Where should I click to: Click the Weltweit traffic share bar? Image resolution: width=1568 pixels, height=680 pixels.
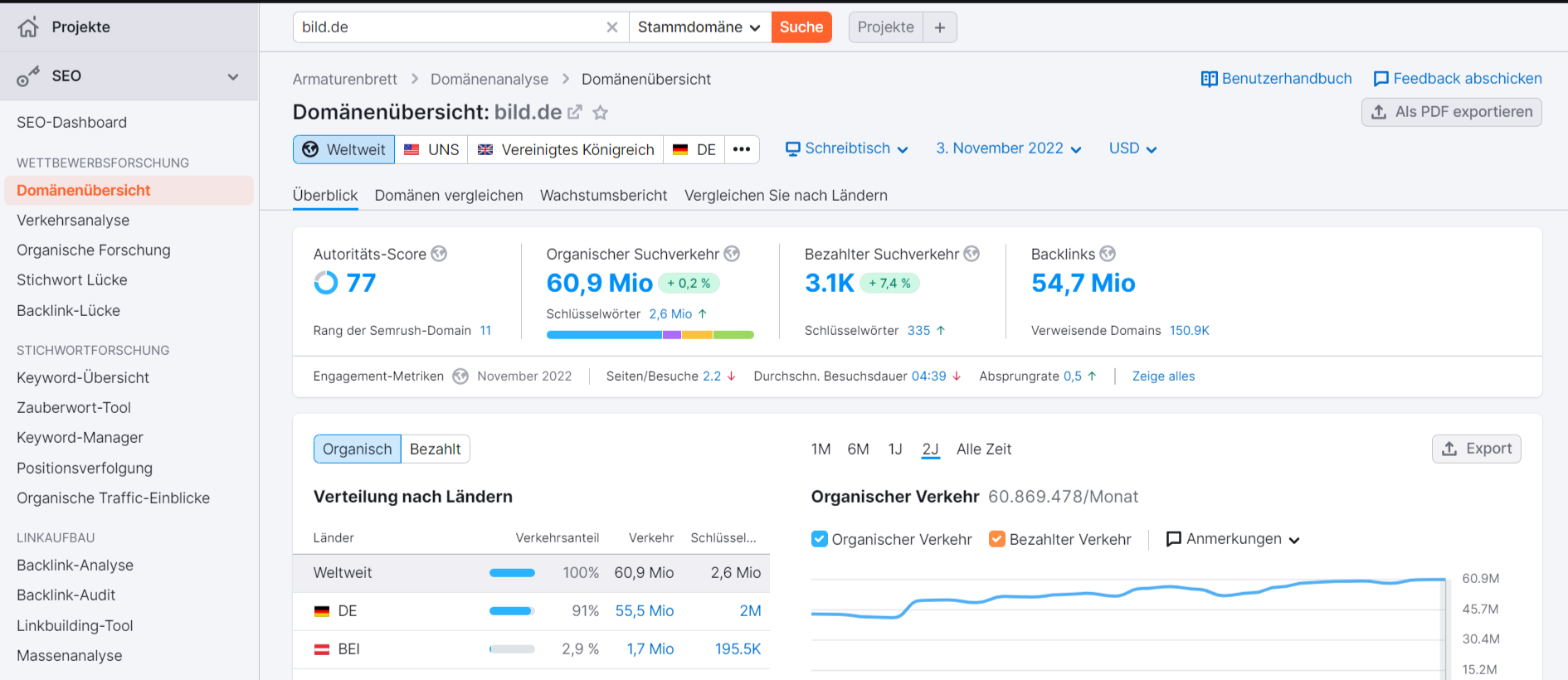(x=512, y=573)
